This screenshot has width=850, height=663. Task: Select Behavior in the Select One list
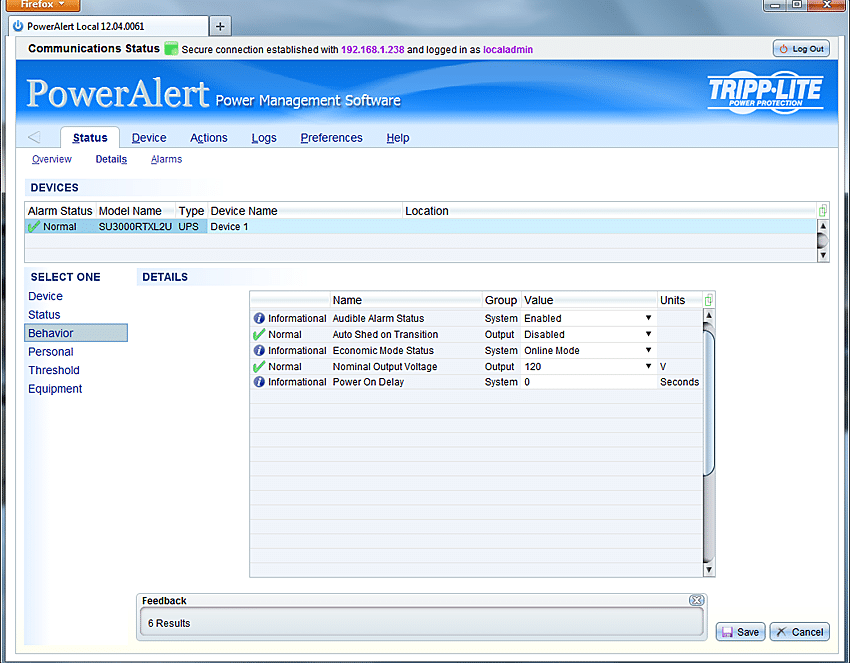tap(76, 333)
